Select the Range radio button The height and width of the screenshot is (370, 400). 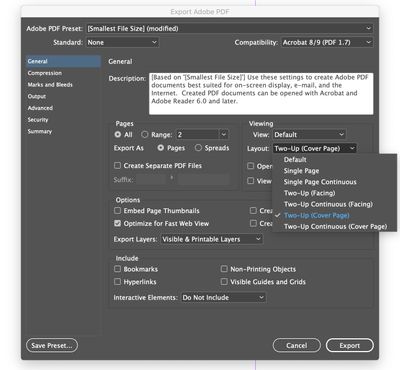point(144,134)
